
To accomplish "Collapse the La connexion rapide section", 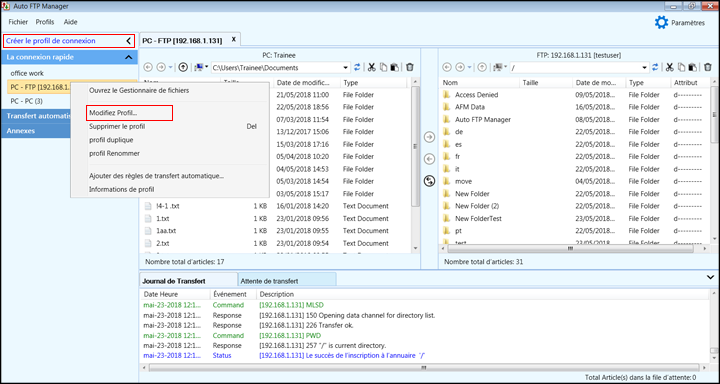I will (x=129, y=57).
